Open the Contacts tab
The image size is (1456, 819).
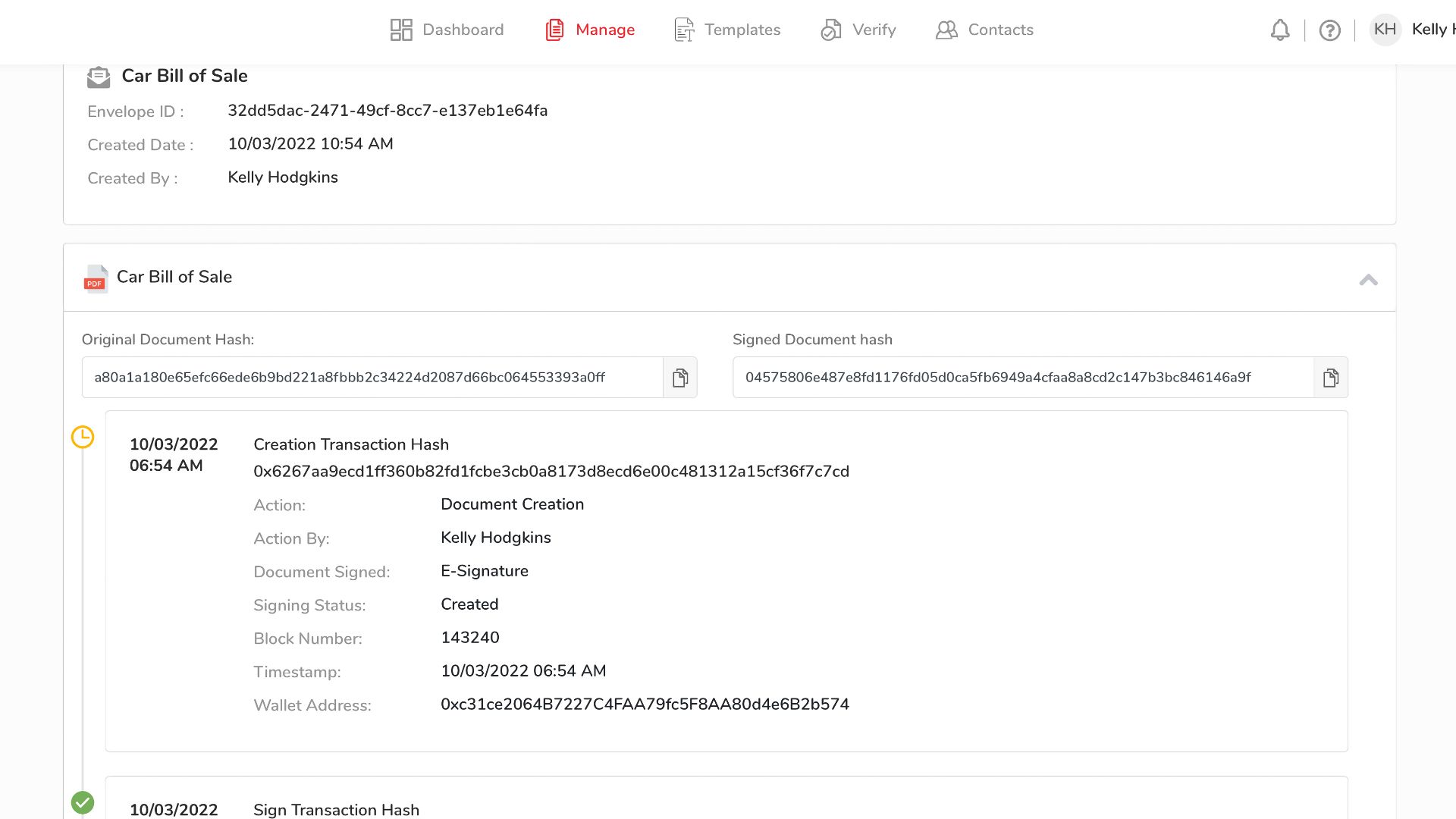[984, 30]
